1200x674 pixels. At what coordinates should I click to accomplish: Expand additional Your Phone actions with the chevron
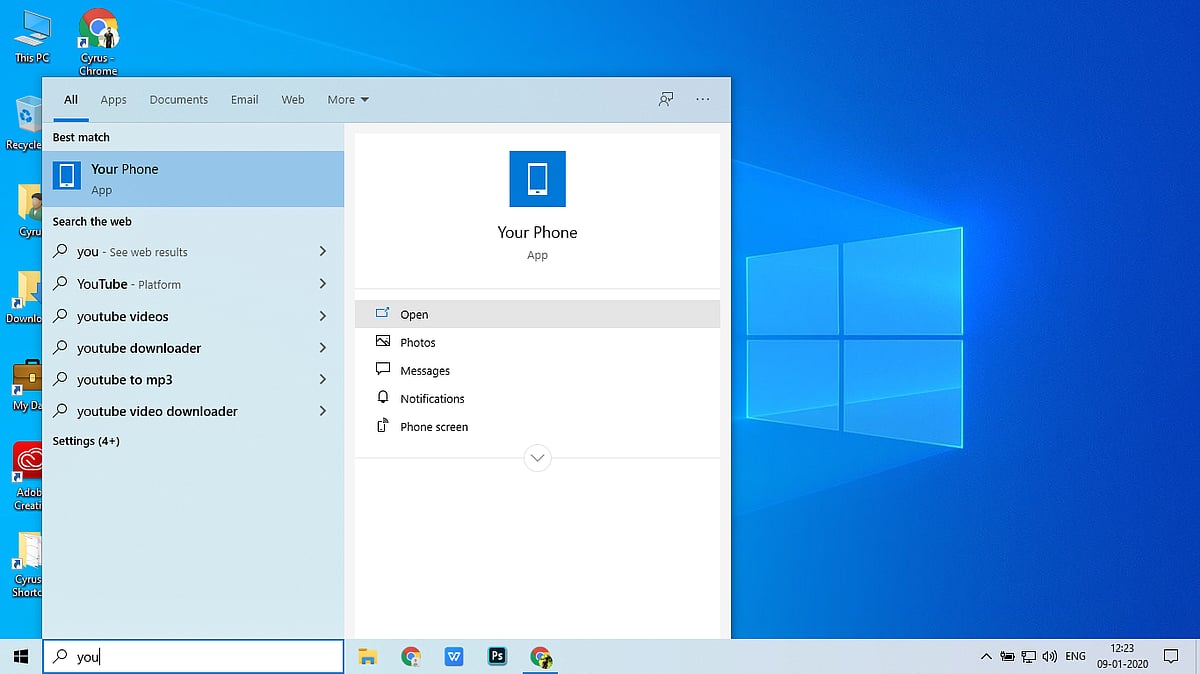click(537, 458)
